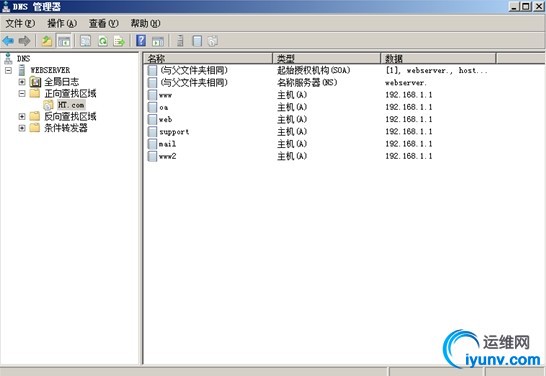Select the web host record name
The width and height of the screenshot is (546, 376).
165,119
